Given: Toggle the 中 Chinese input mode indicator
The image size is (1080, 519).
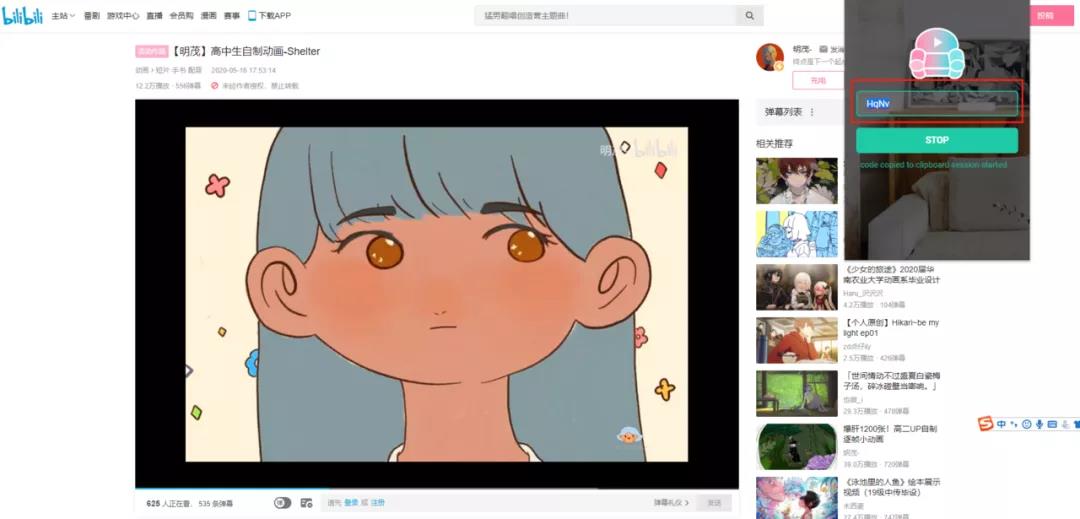Looking at the screenshot, I should tap(1001, 424).
